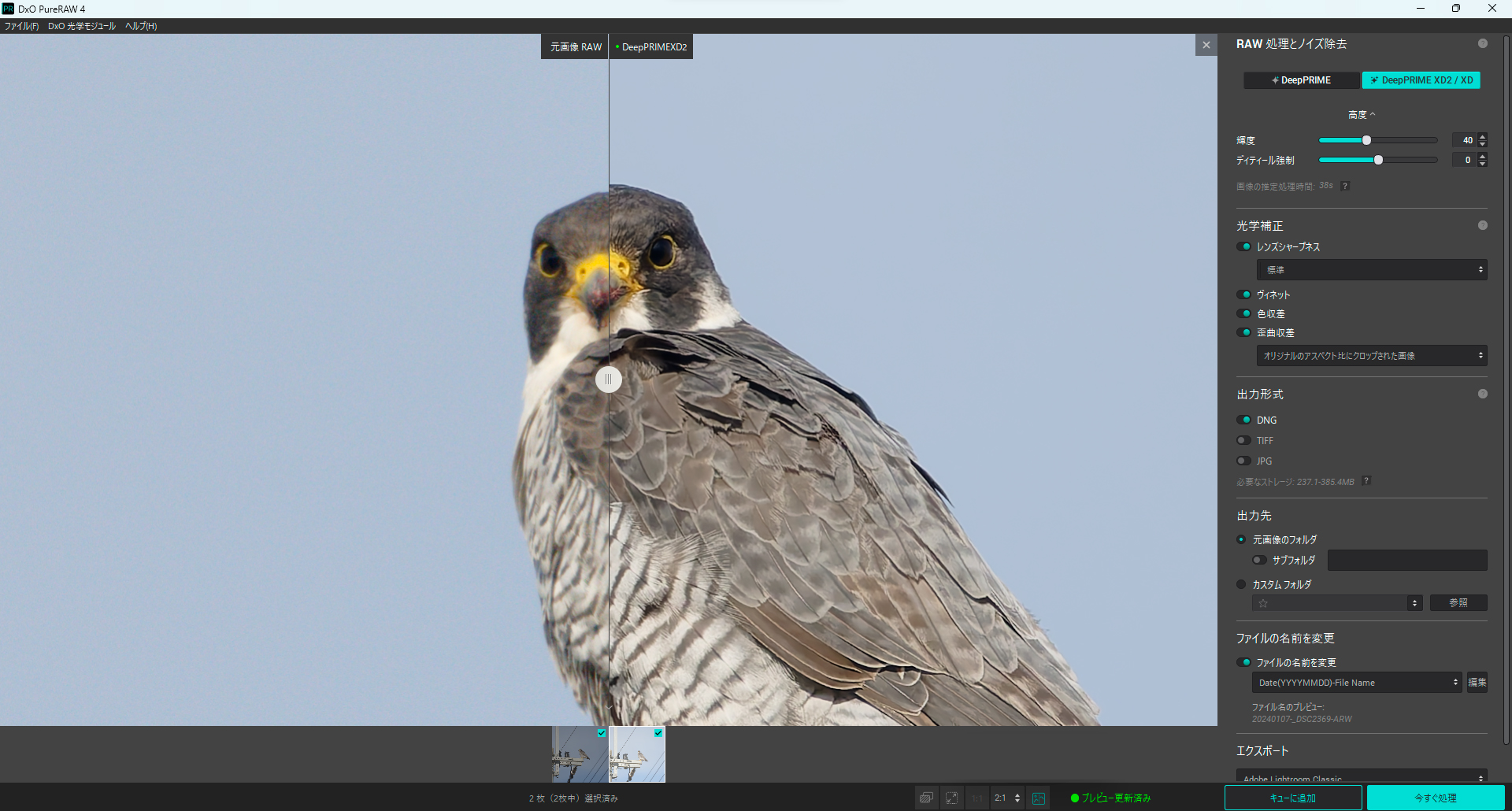Enable TIFF output format
The image size is (1512, 811).
pos(1244,441)
